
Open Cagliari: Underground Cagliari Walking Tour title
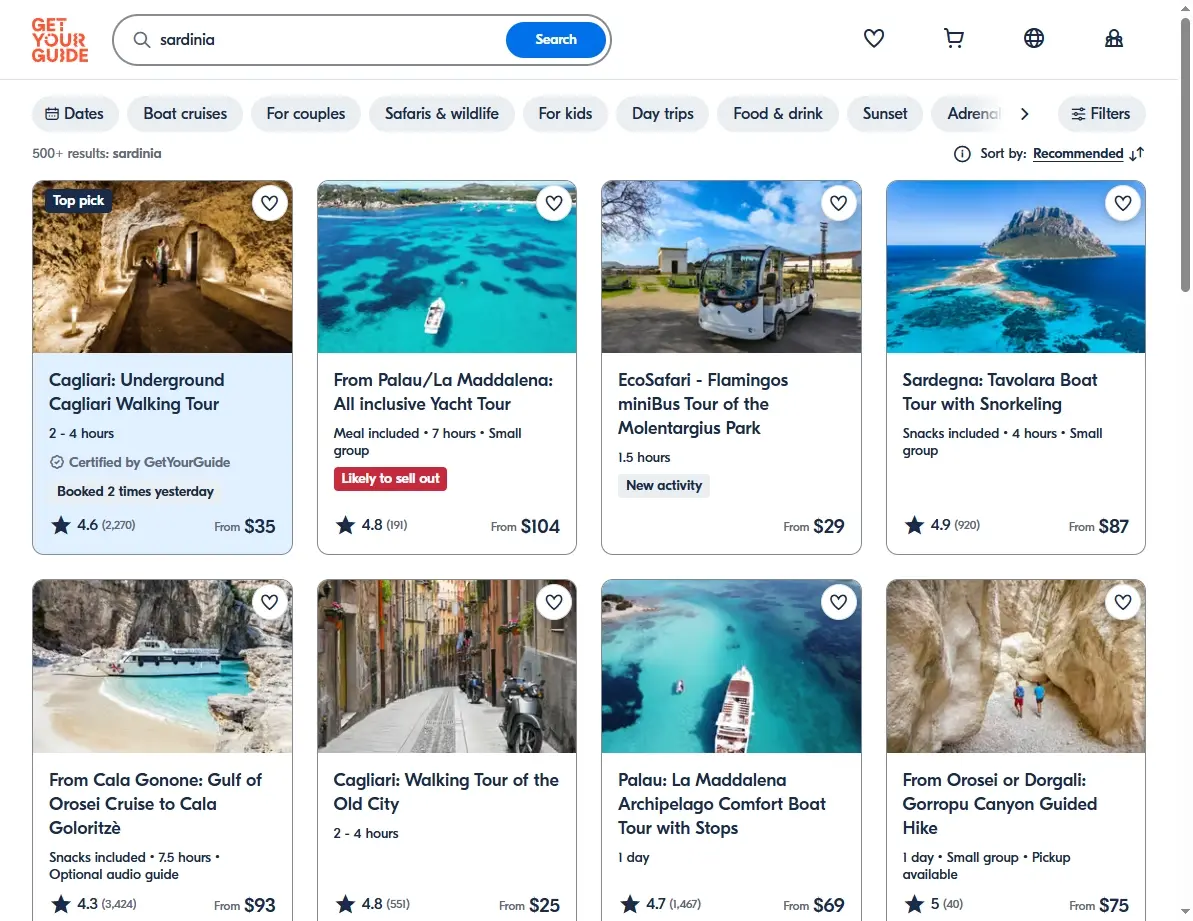[x=137, y=392]
